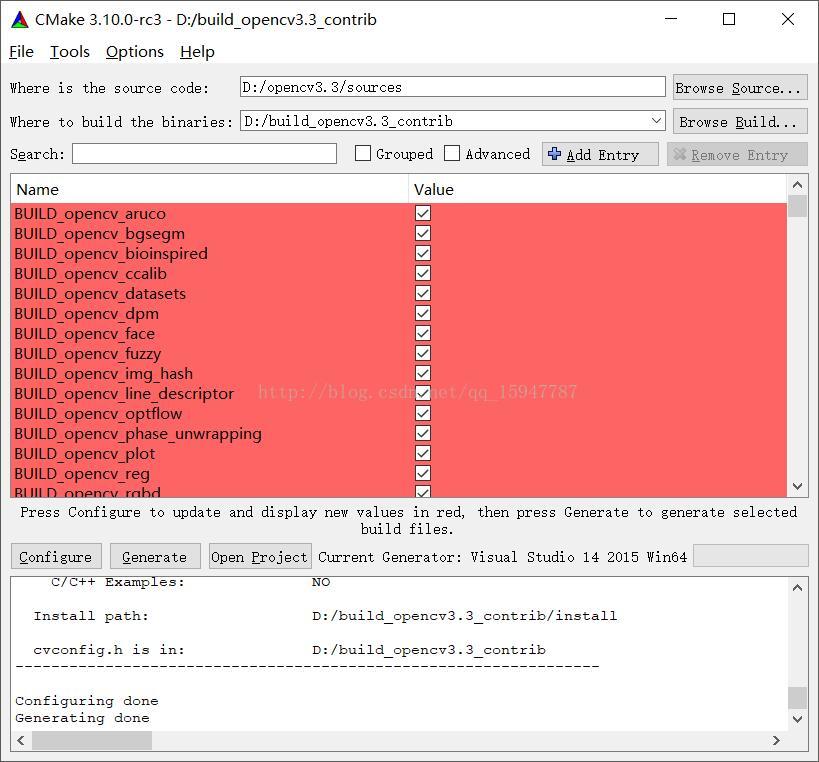819x762 pixels.
Task: Select the BUILD_opencv_ccalib entry name
Action: coord(91,274)
